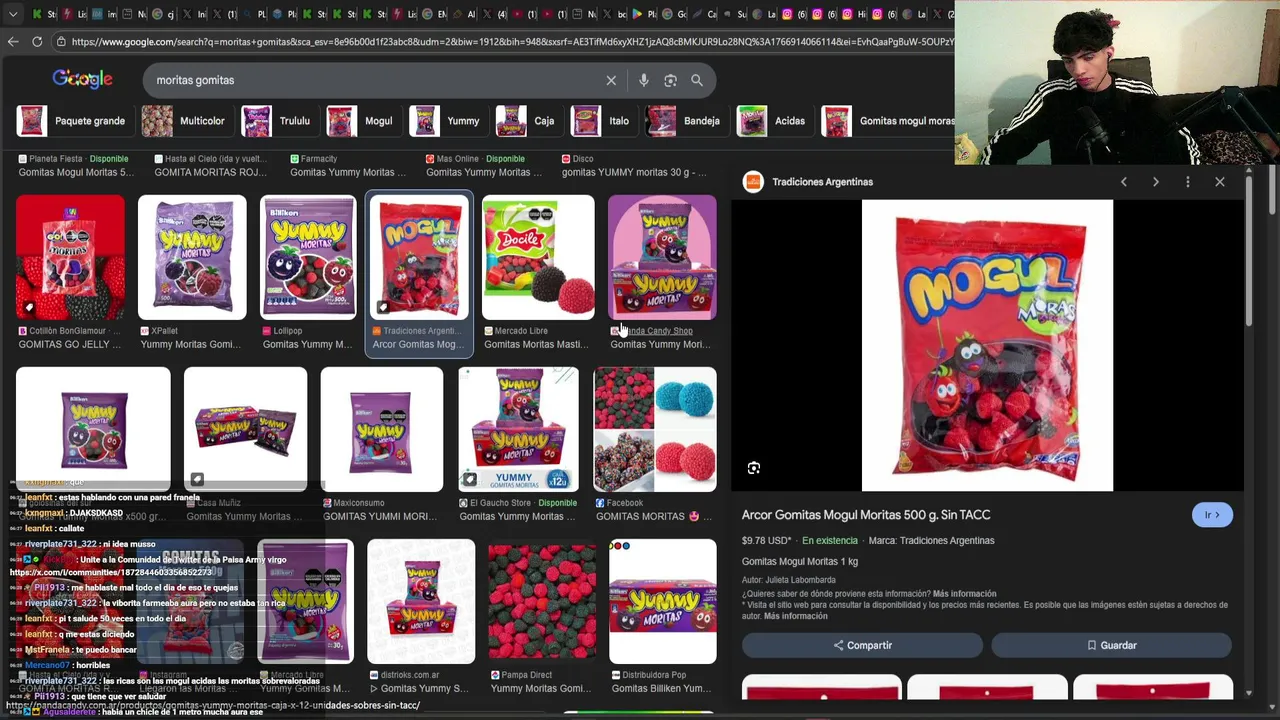Clear the search box text
The image size is (1280, 720).
(611, 80)
